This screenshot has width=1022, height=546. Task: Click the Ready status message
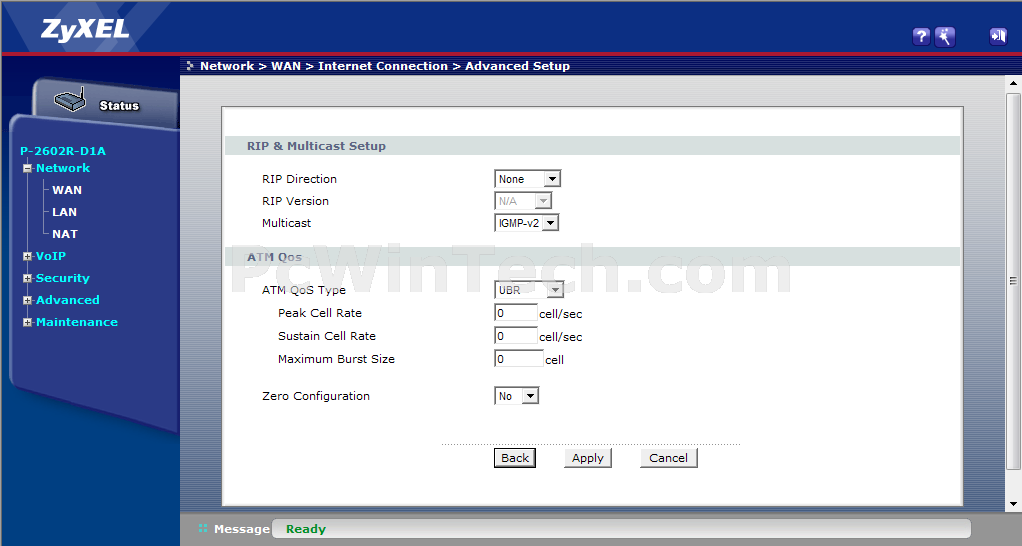click(306, 529)
